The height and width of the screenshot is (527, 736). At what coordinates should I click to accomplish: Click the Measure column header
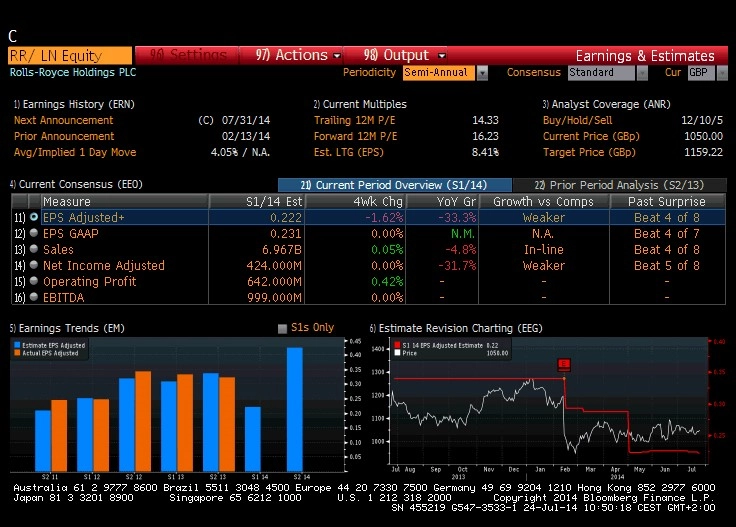click(124, 201)
